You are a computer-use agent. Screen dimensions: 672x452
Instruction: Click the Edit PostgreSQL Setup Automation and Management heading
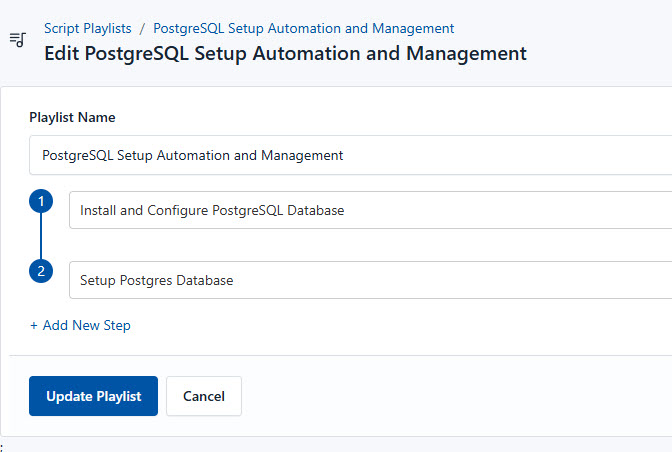tap(285, 54)
